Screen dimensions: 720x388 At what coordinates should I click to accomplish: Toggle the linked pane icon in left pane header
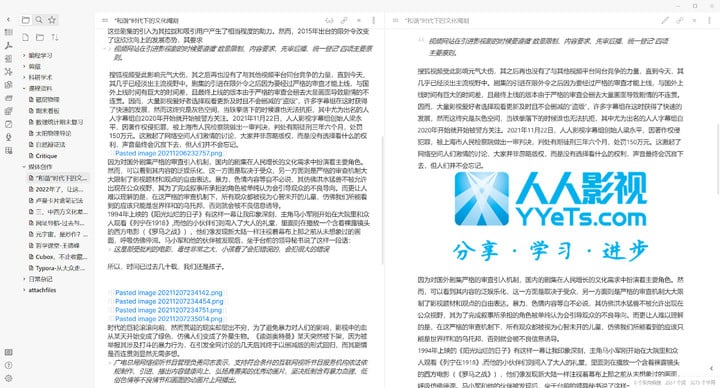click(x=344, y=21)
